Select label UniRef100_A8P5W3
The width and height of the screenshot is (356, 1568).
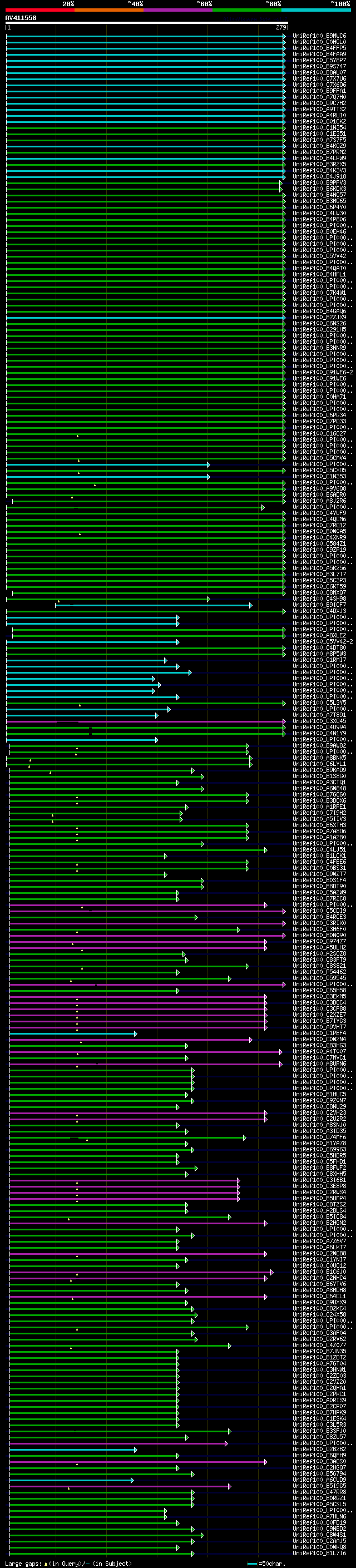pos(319,654)
